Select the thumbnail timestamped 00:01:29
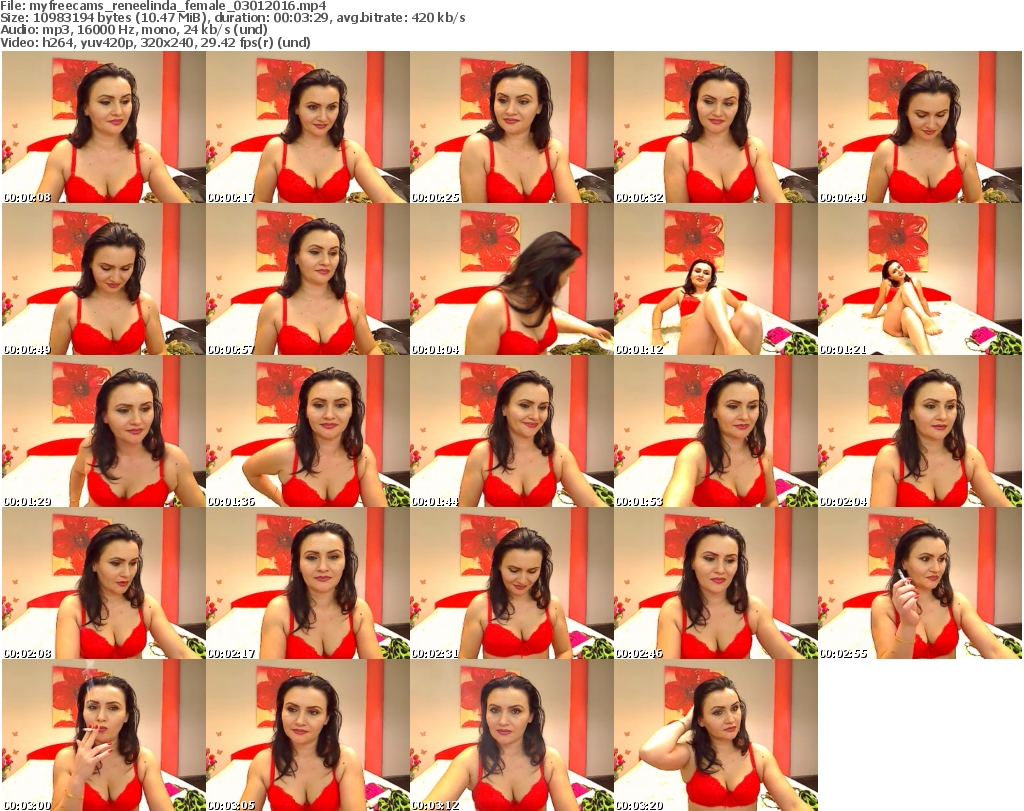The image size is (1024, 811). 104,431
